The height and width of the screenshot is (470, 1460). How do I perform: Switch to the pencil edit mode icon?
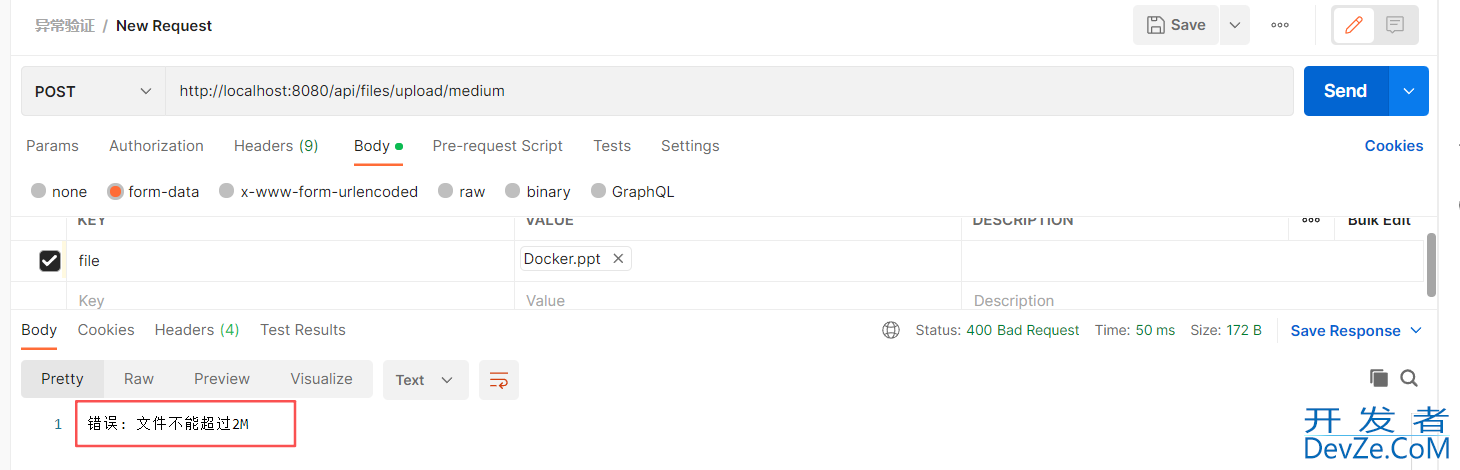(1354, 25)
